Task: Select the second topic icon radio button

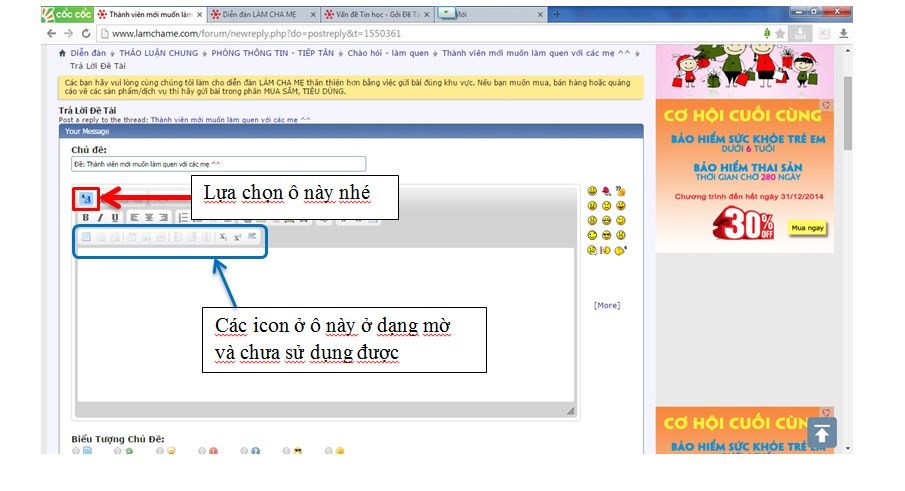Action: [x=117, y=451]
